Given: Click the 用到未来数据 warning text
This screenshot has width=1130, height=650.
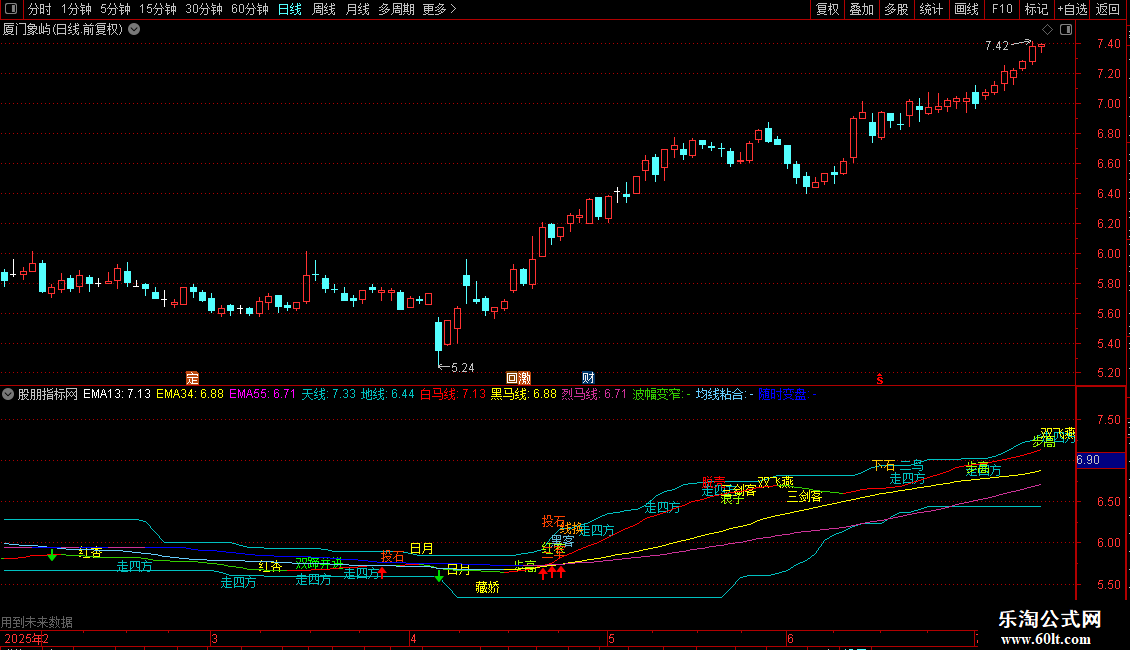Looking at the screenshot, I should point(37,622).
